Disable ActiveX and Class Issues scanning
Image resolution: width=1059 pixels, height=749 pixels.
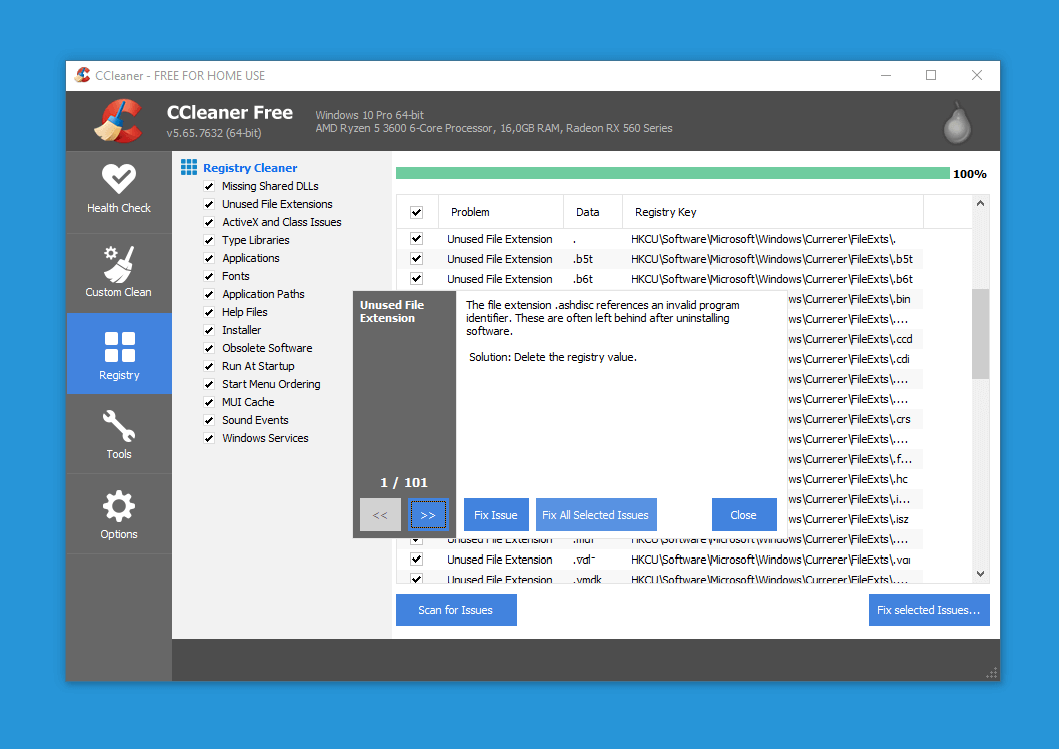click(x=209, y=222)
